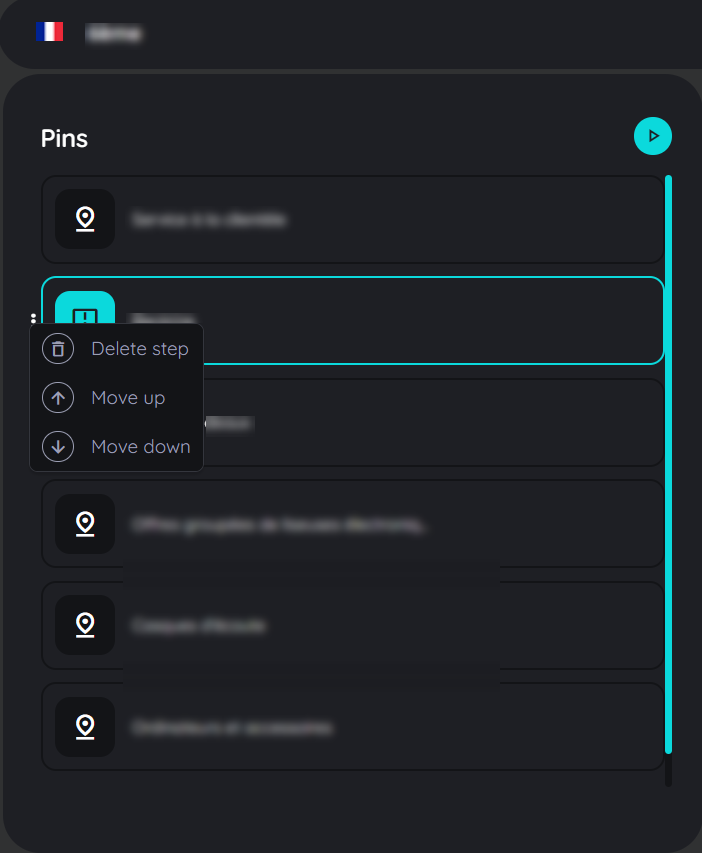Click the pin icon on the last list item
702x853 pixels.
85,727
